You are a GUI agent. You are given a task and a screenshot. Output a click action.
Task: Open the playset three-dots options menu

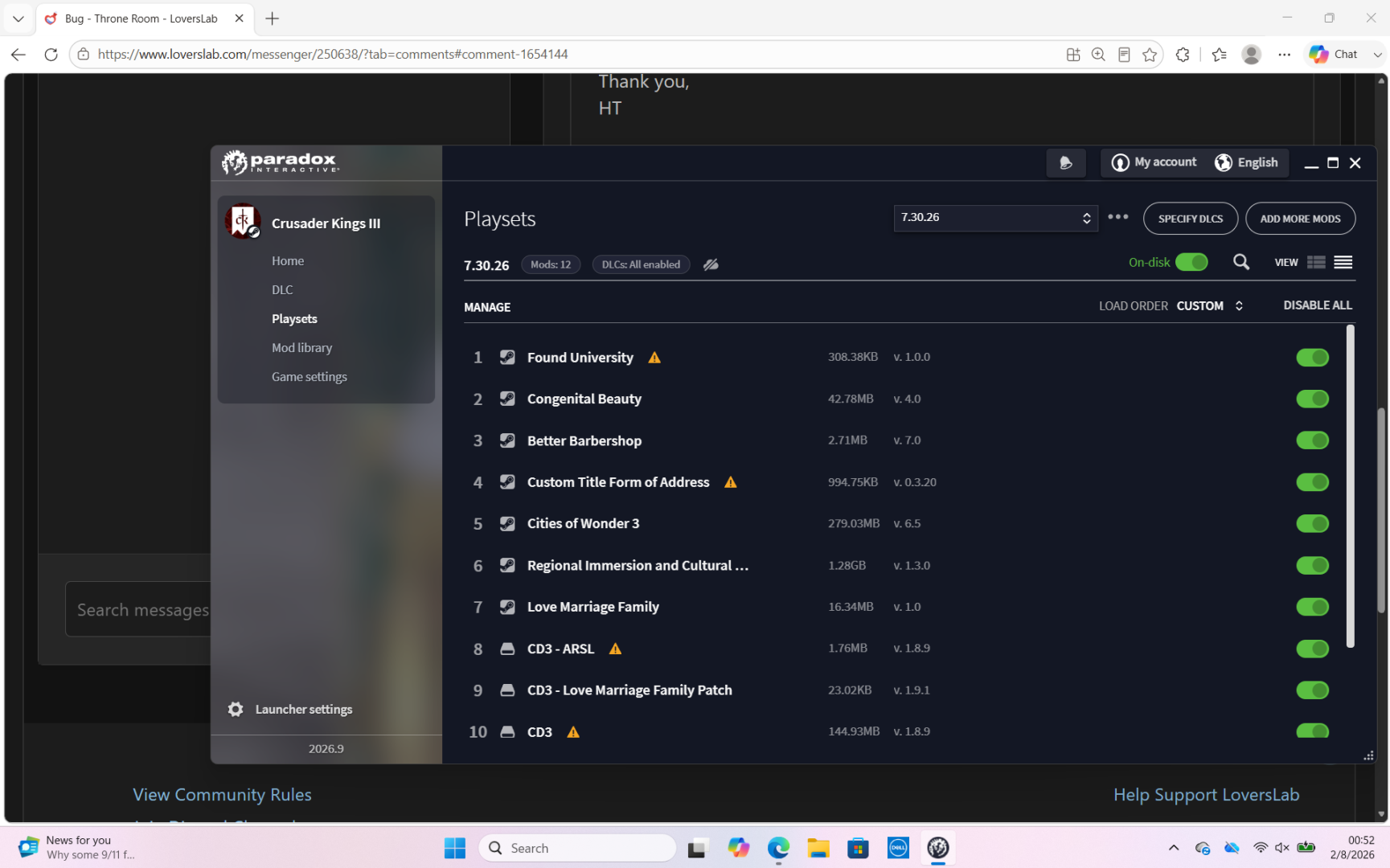point(1118,217)
